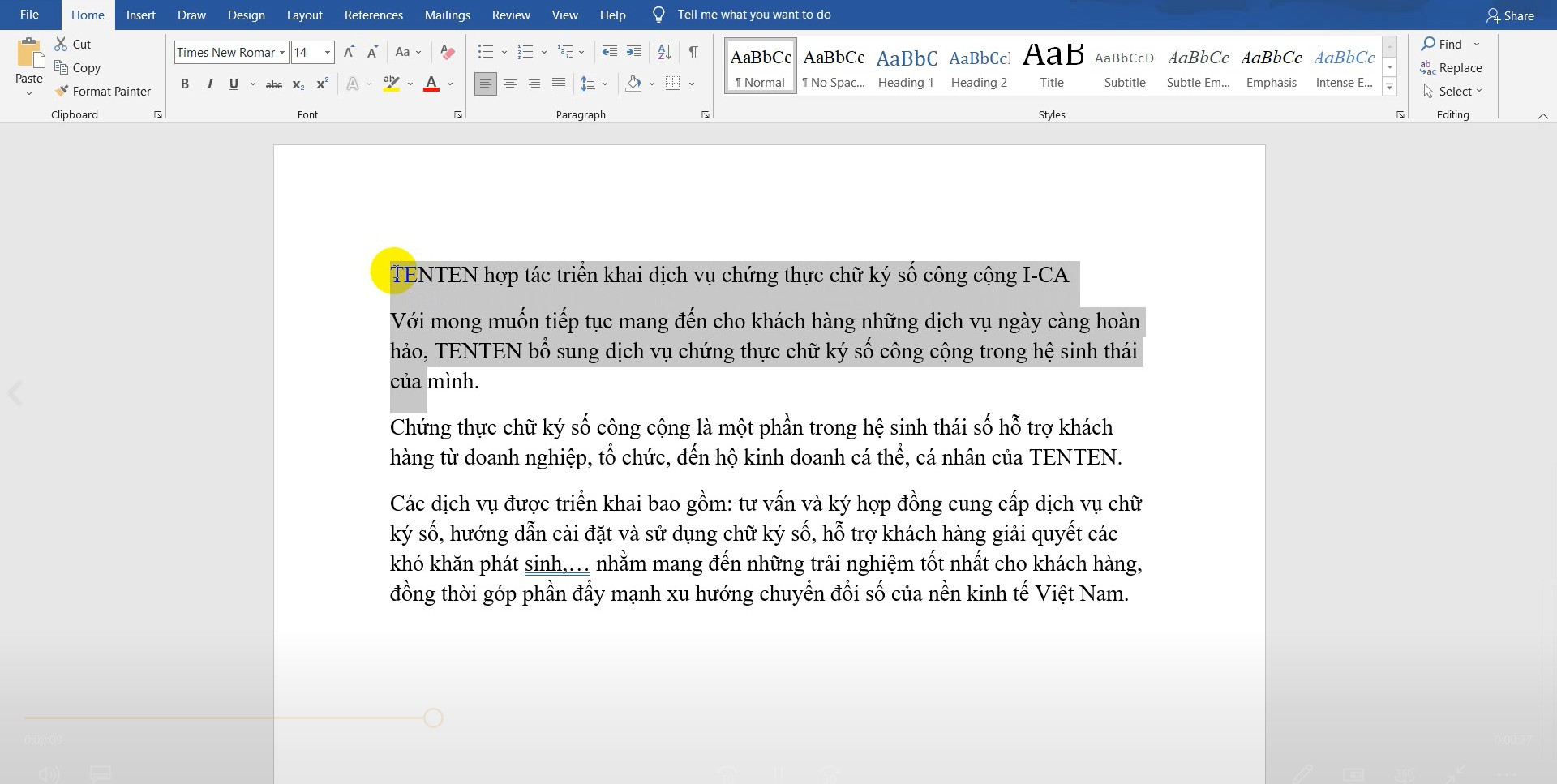Expand the Paste options arrow

click(29, 93)
